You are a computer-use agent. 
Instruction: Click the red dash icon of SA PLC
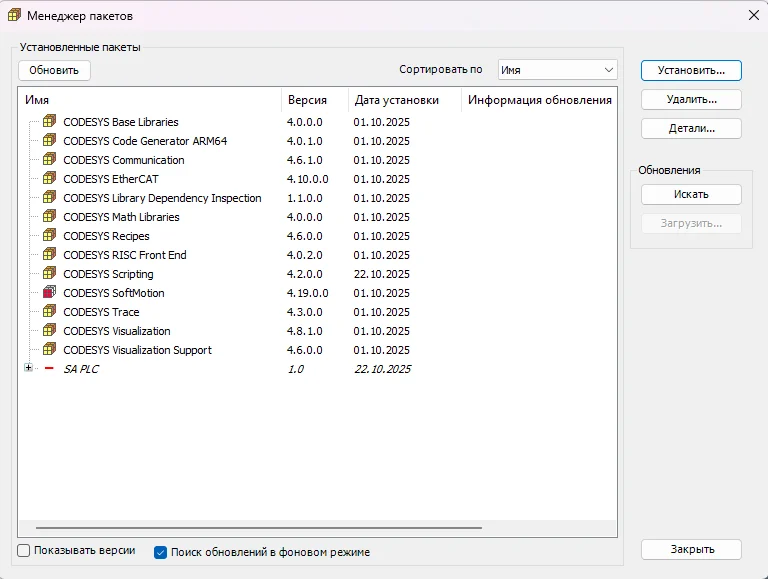49,368
